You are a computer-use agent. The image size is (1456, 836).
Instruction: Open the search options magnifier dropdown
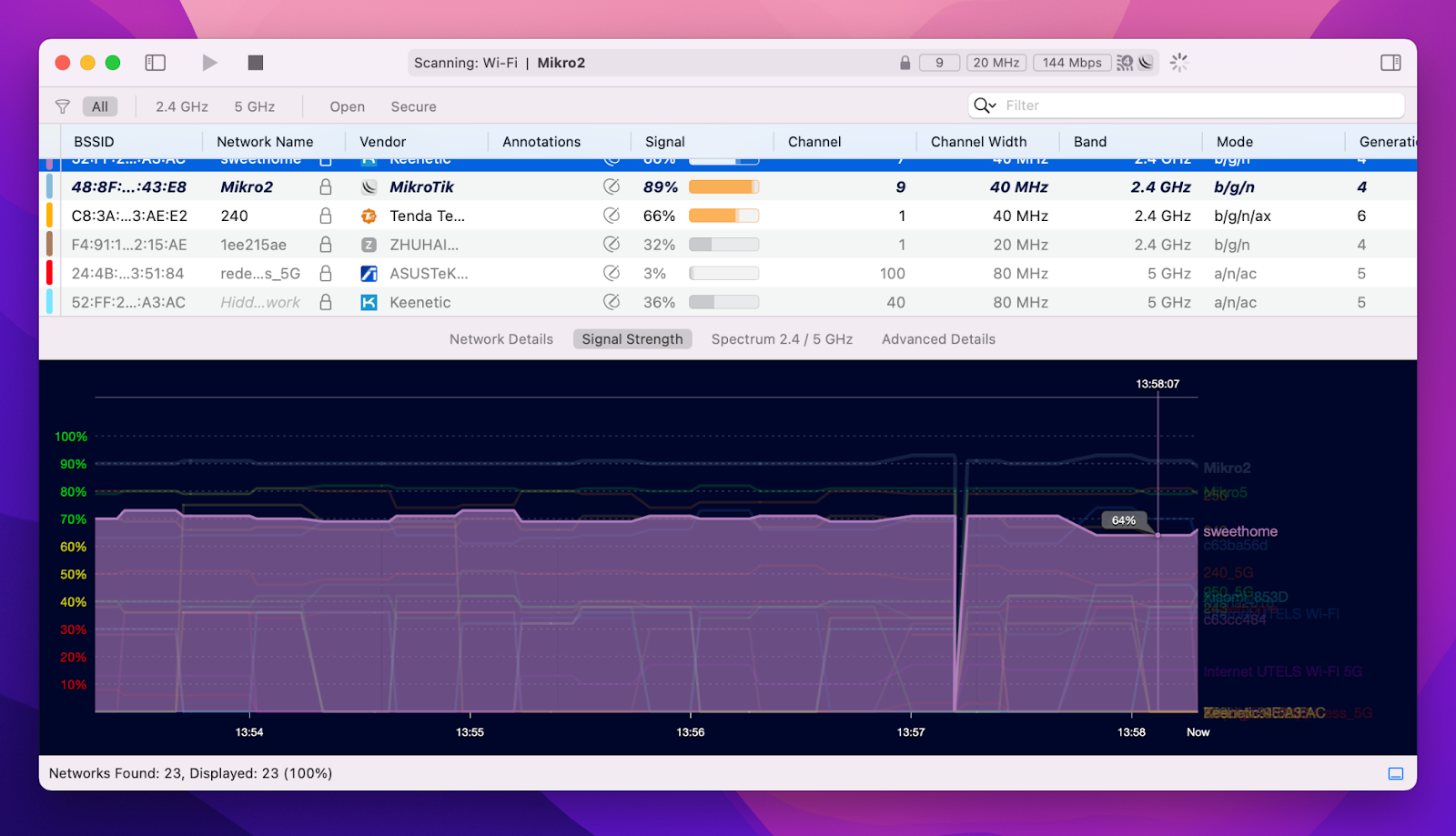pos(985,106)
